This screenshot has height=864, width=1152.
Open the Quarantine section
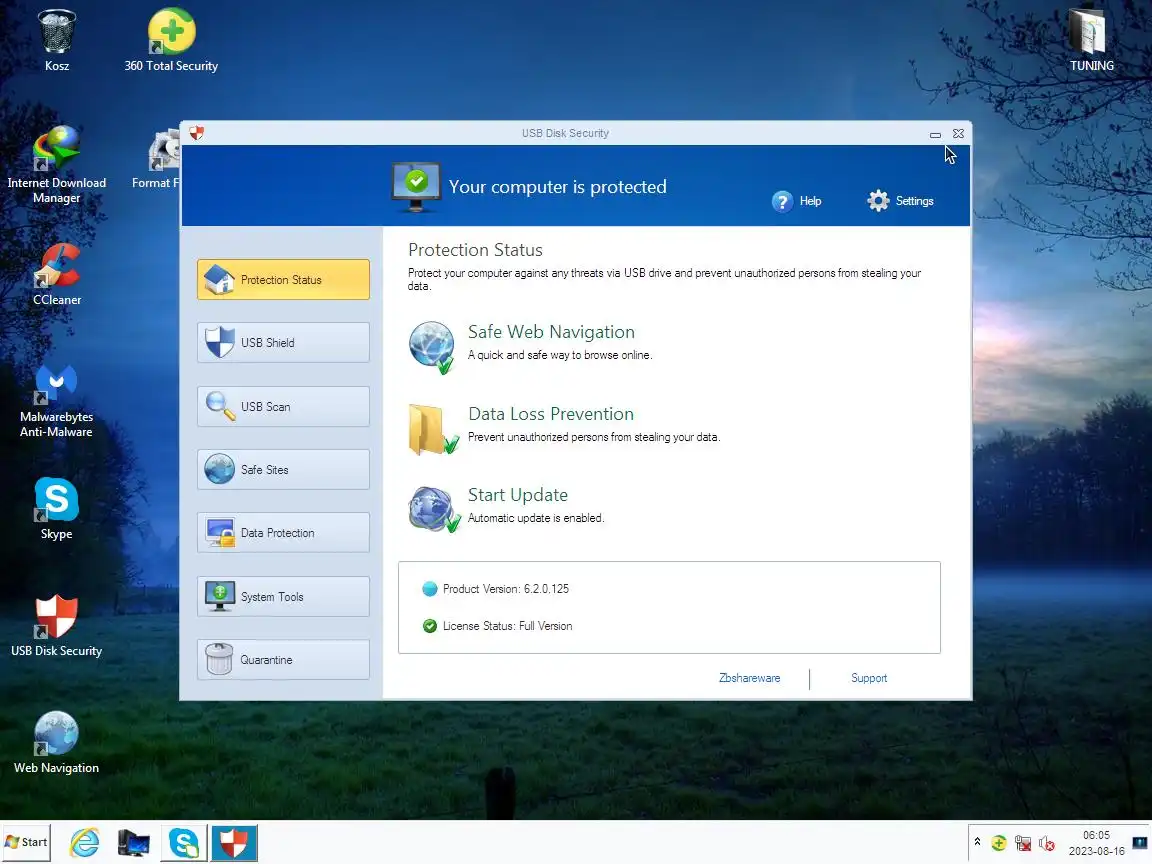point(283,660)
